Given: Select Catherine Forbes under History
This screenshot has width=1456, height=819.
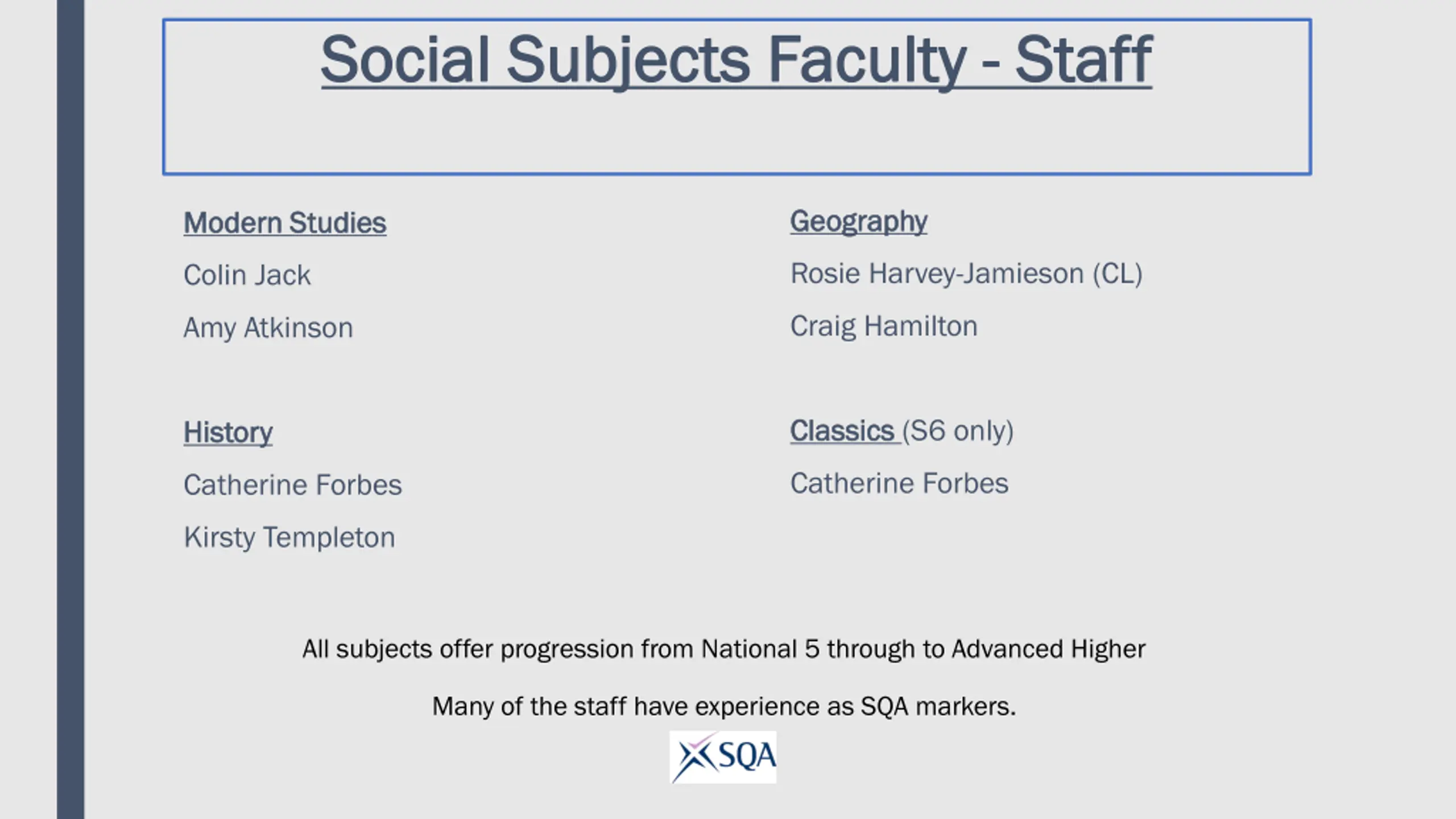Looking at the screenshot, I should pyautogui.click(x=292, y=485).
